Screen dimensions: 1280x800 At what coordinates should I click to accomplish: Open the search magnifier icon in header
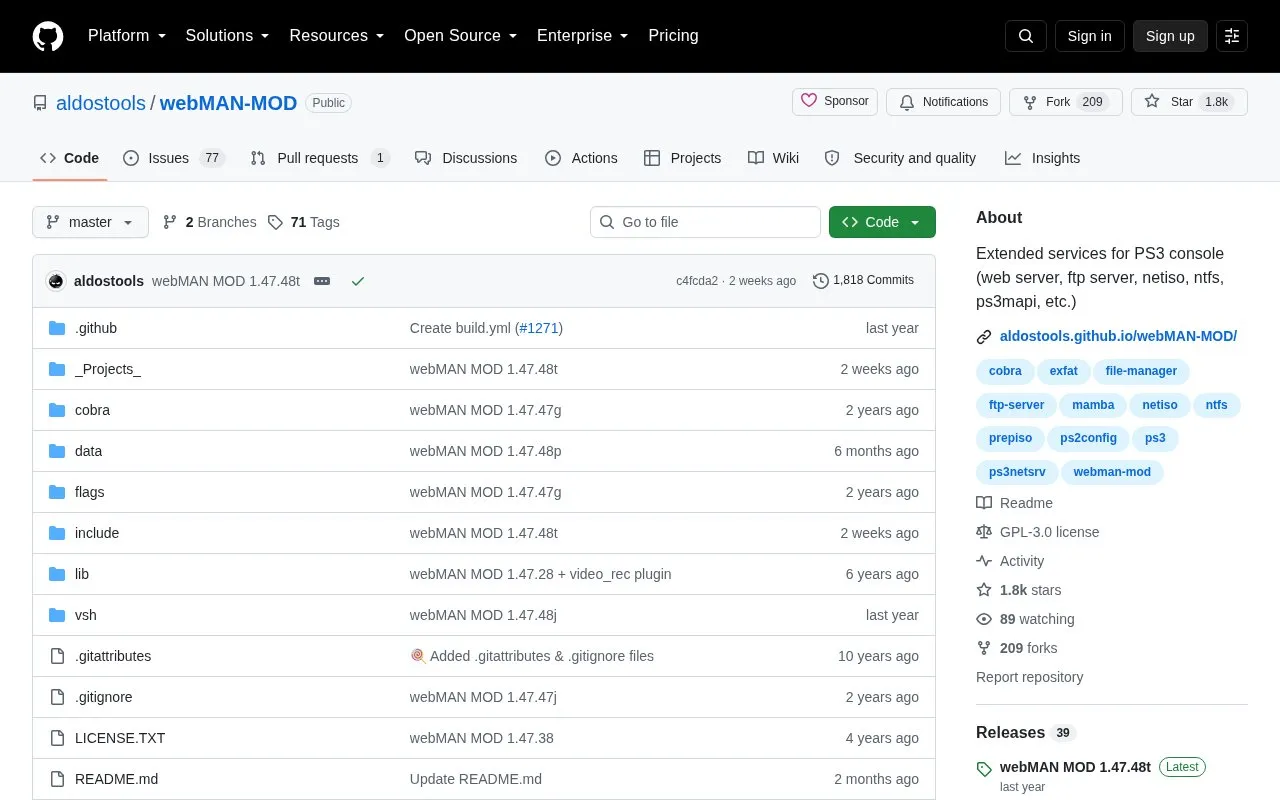point(1026,36)
